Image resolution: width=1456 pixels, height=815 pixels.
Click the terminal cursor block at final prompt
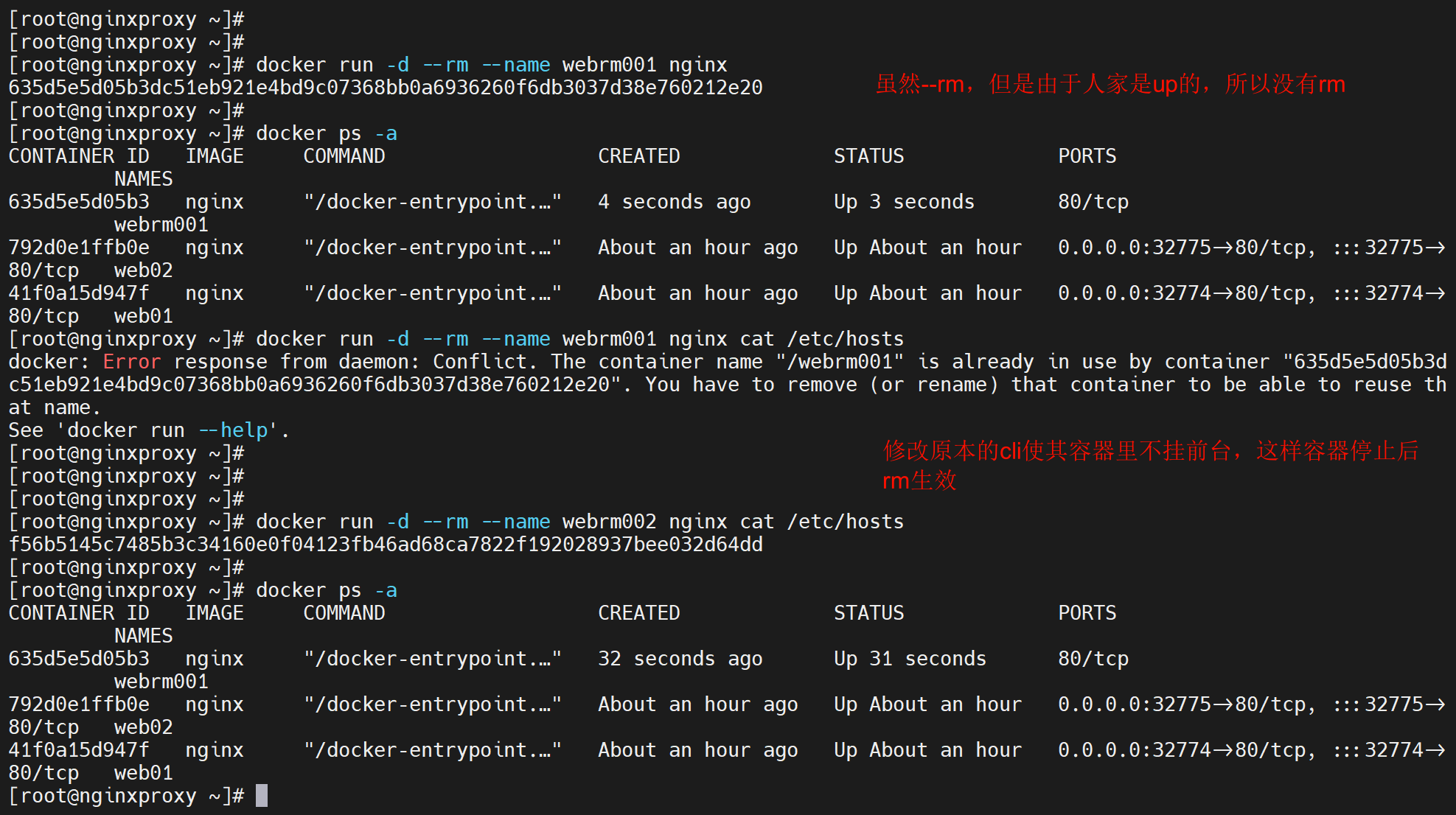tap(262, 796)
